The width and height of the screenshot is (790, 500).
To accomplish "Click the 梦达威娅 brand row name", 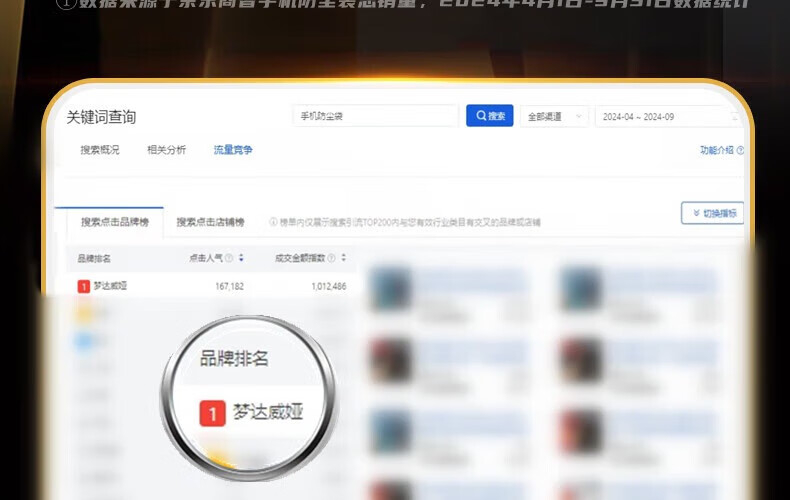I will click(110, 286).
